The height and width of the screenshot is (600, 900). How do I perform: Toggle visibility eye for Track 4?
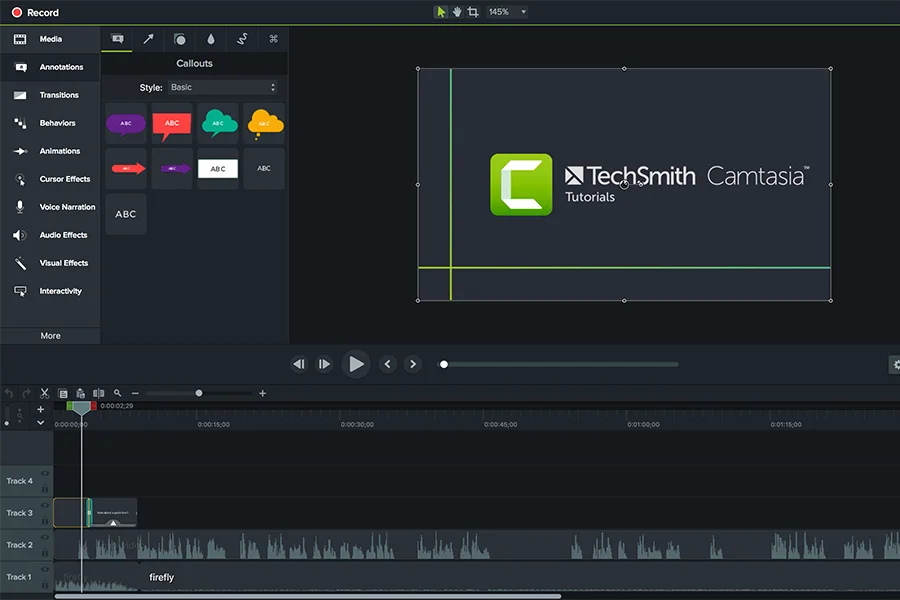44,474
